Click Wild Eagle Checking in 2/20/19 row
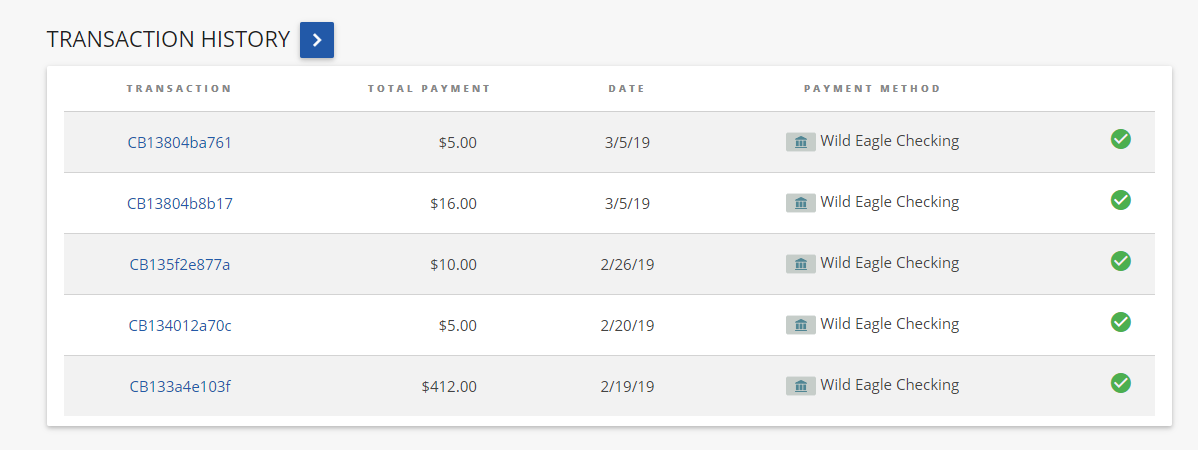Image resolution: width=1198 pixels, height=450 pixels. [x=889, y=324]
